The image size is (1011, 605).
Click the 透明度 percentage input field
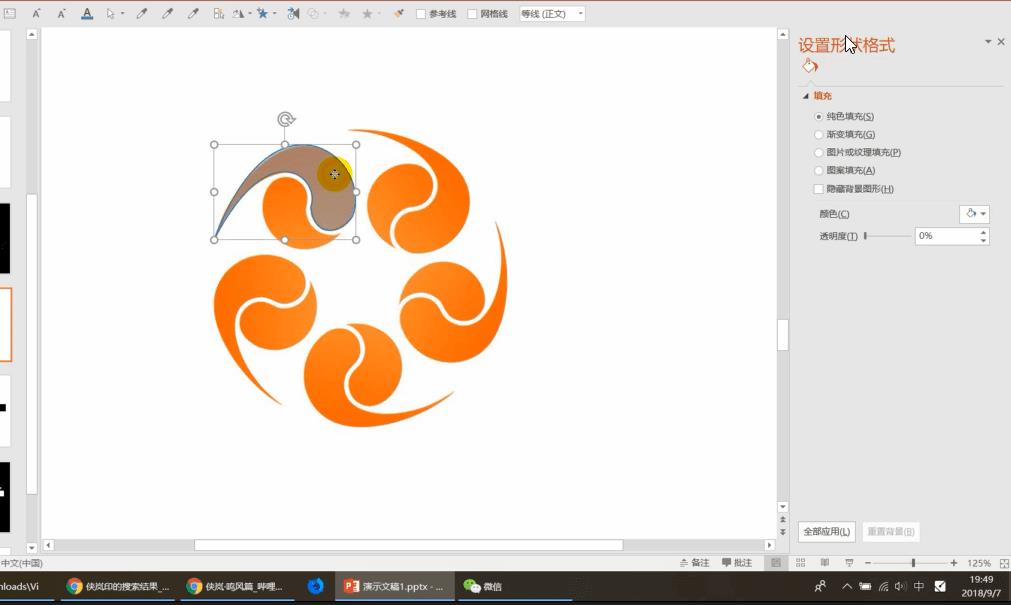click(x=945, y=236)
